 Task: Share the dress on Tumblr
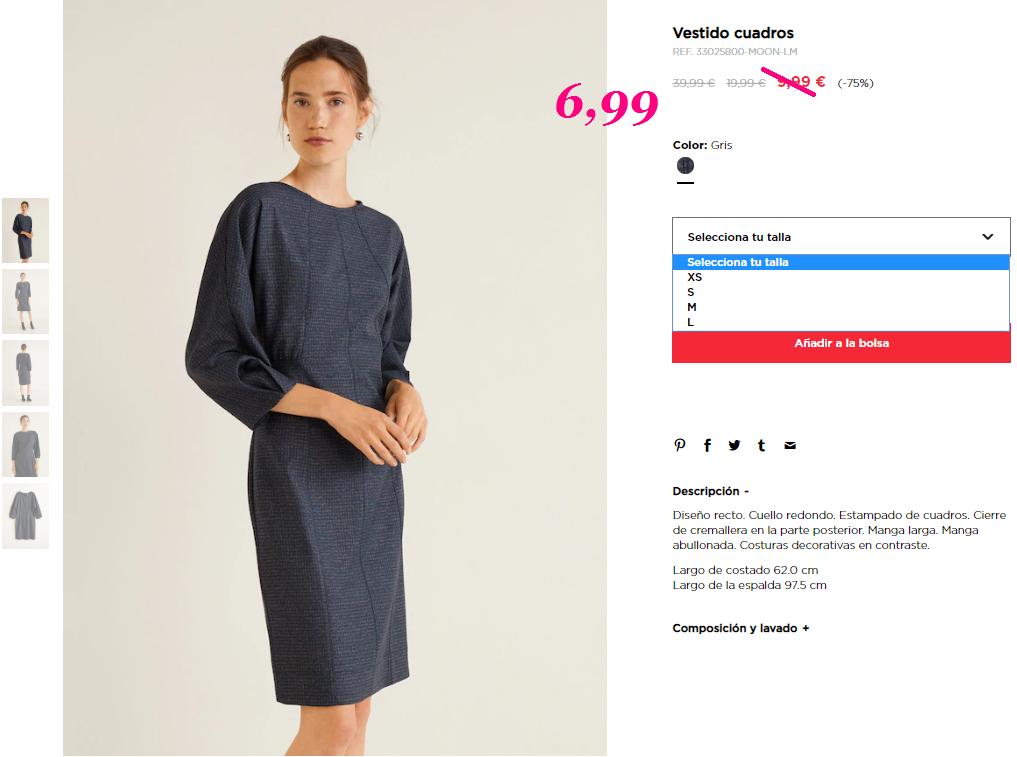pyautogui.click(x=761, y=445)
